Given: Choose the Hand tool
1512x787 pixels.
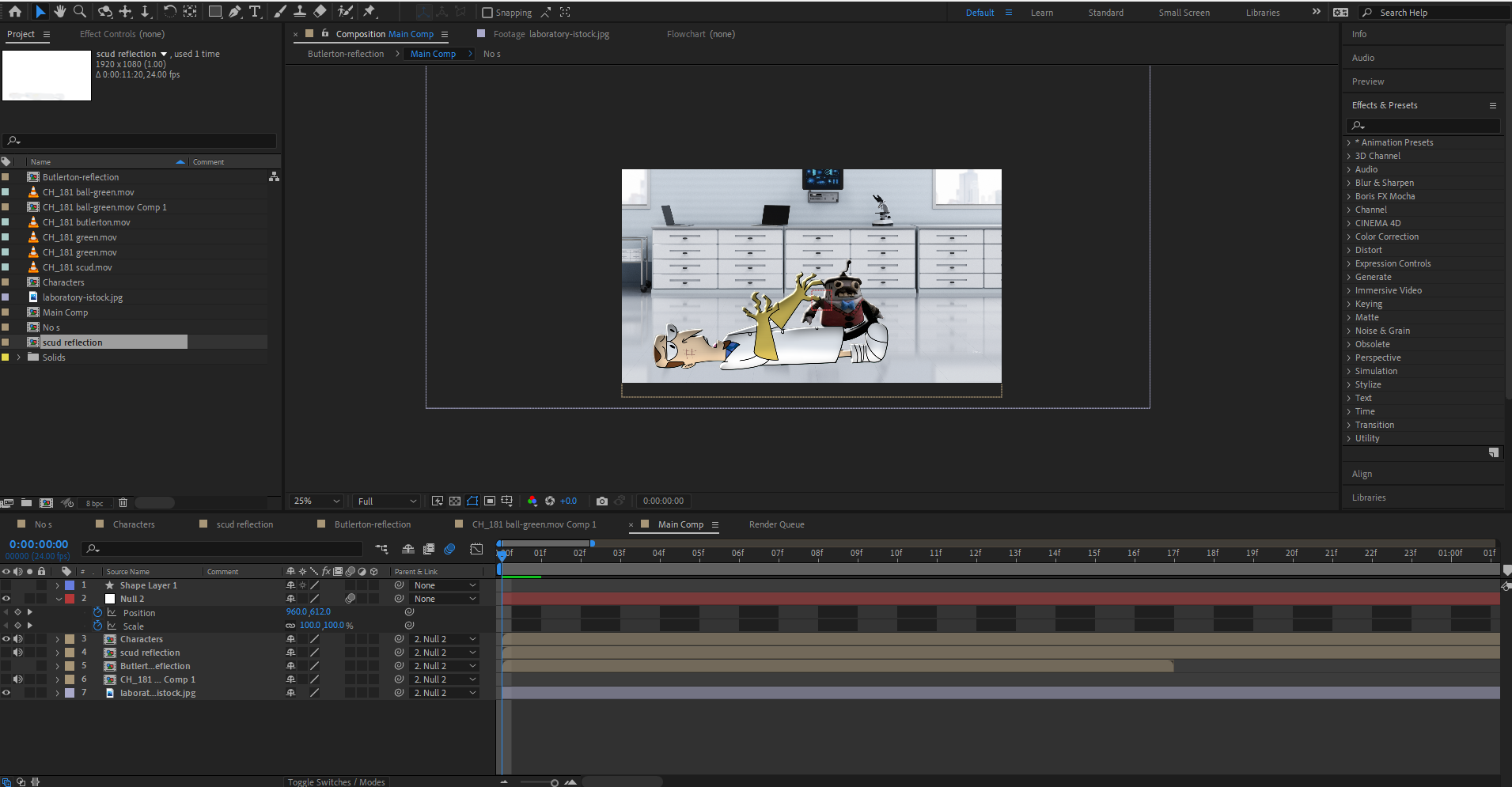Looking at the screenshot, I should (60, 12).
